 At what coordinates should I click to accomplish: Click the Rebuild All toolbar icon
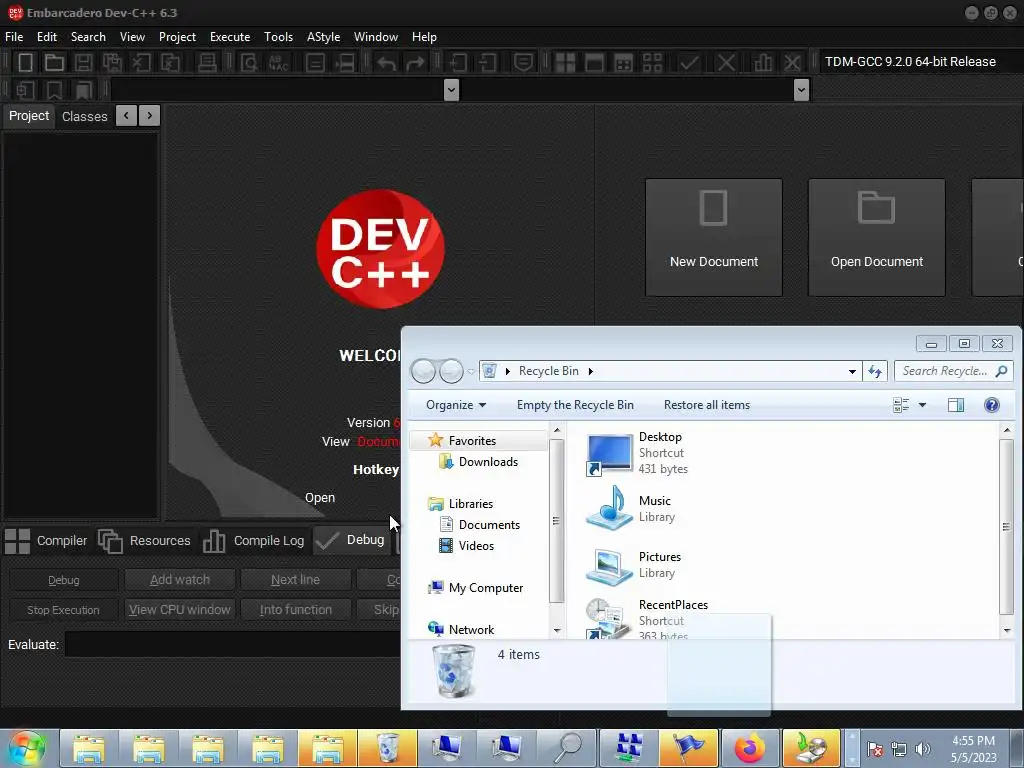(x=652, y=63)
